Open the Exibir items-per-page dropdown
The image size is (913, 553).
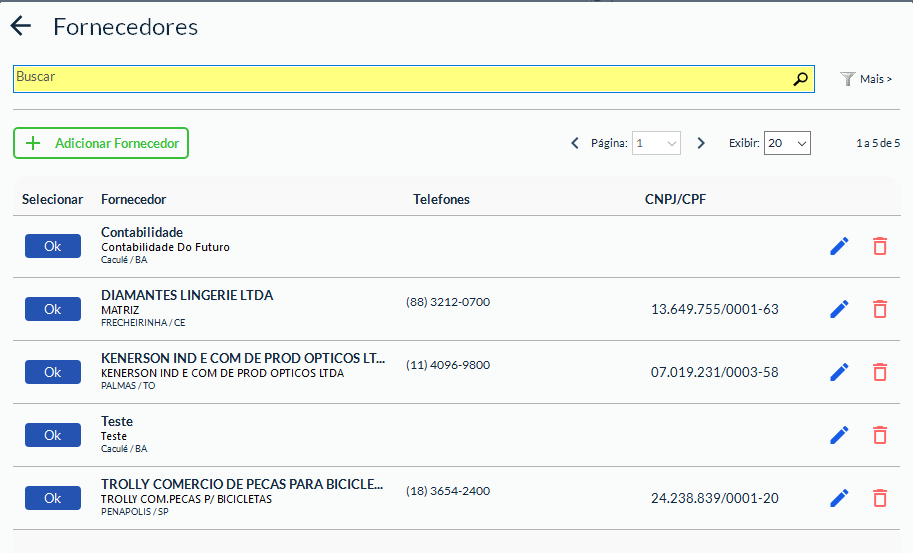(x=787, y=144)
